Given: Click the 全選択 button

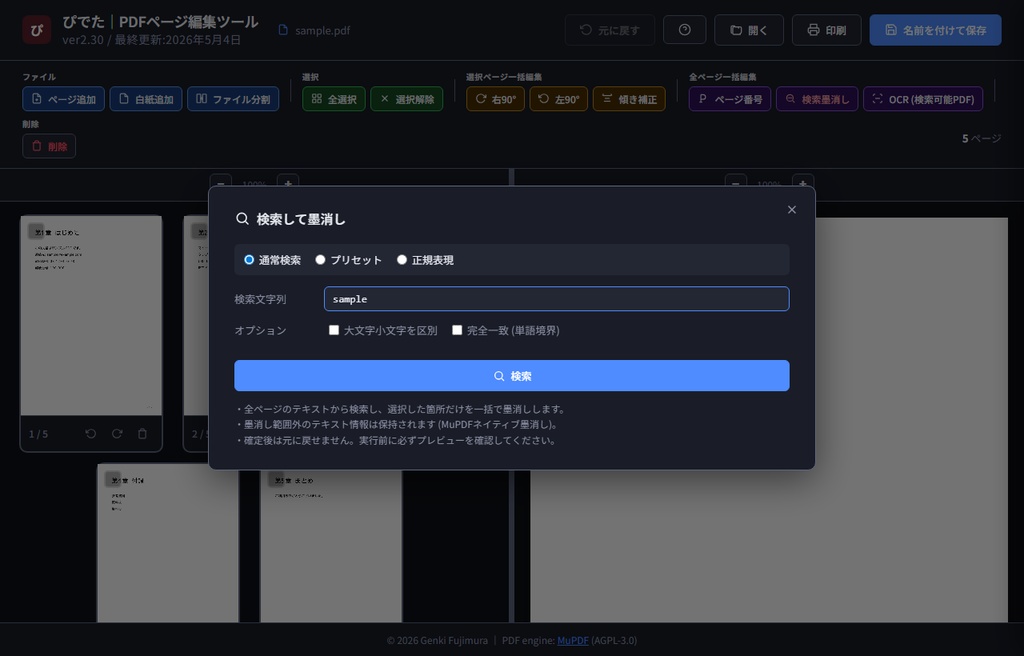Looking at the screenshot, I should [x=334, y=99].
